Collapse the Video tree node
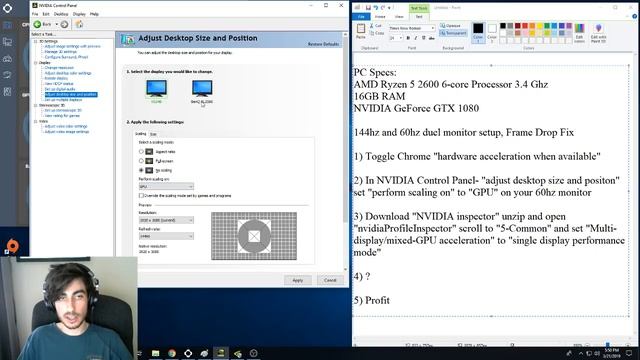 36,121
